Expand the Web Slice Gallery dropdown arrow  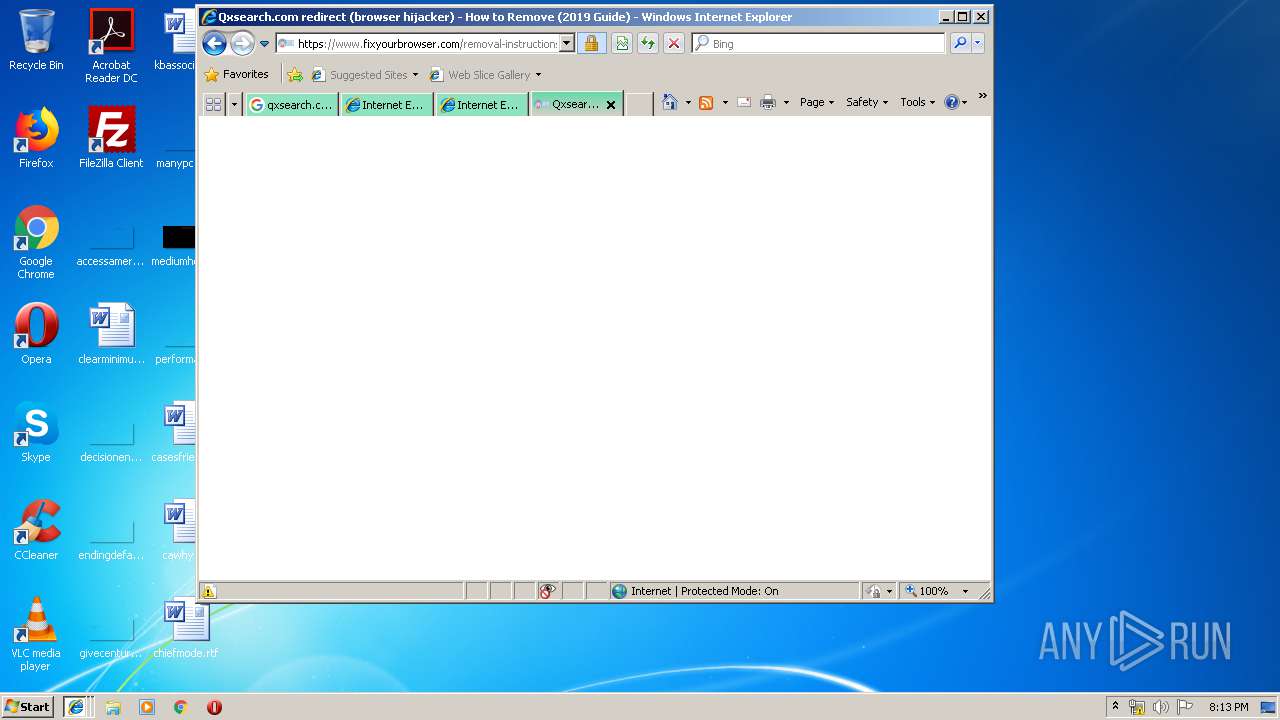538,75
